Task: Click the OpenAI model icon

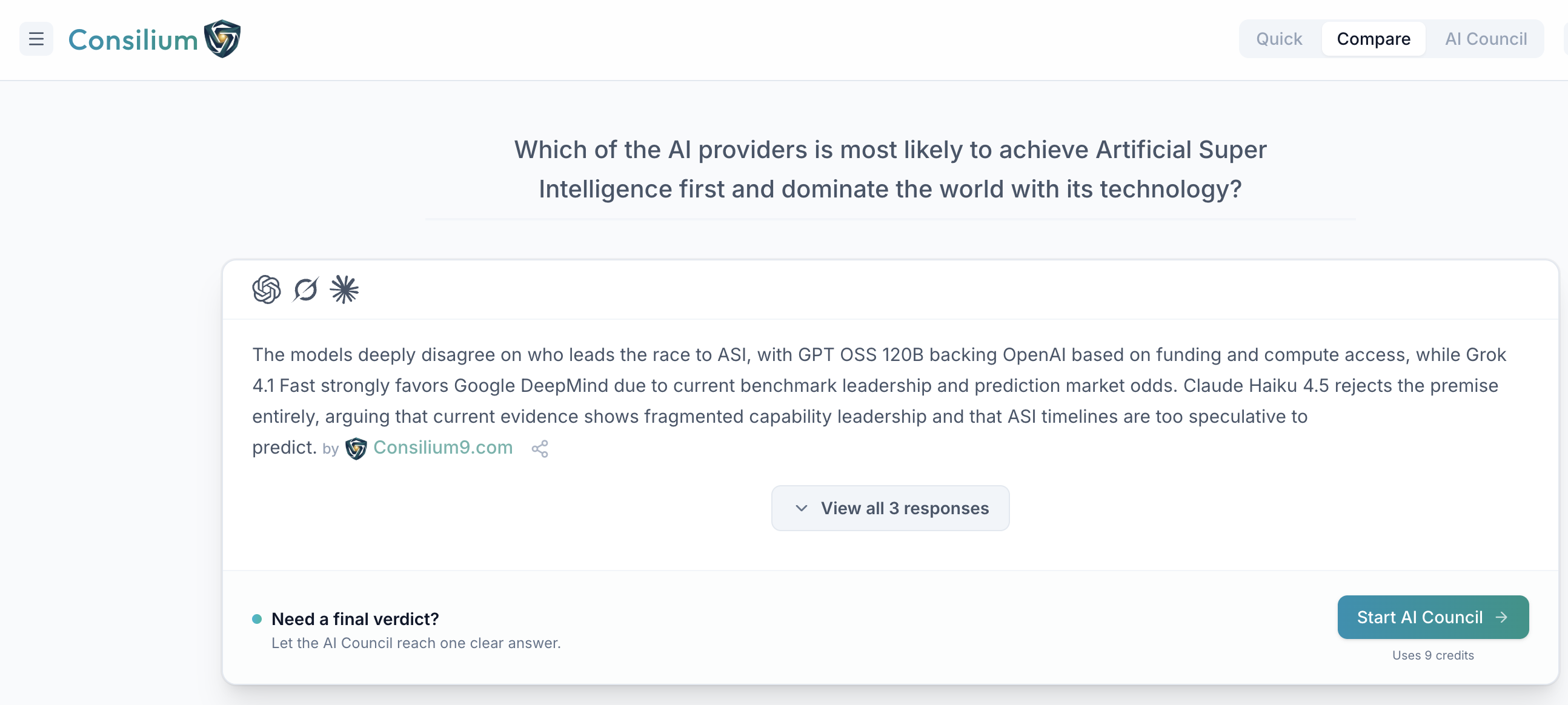Action: [267, 289]
